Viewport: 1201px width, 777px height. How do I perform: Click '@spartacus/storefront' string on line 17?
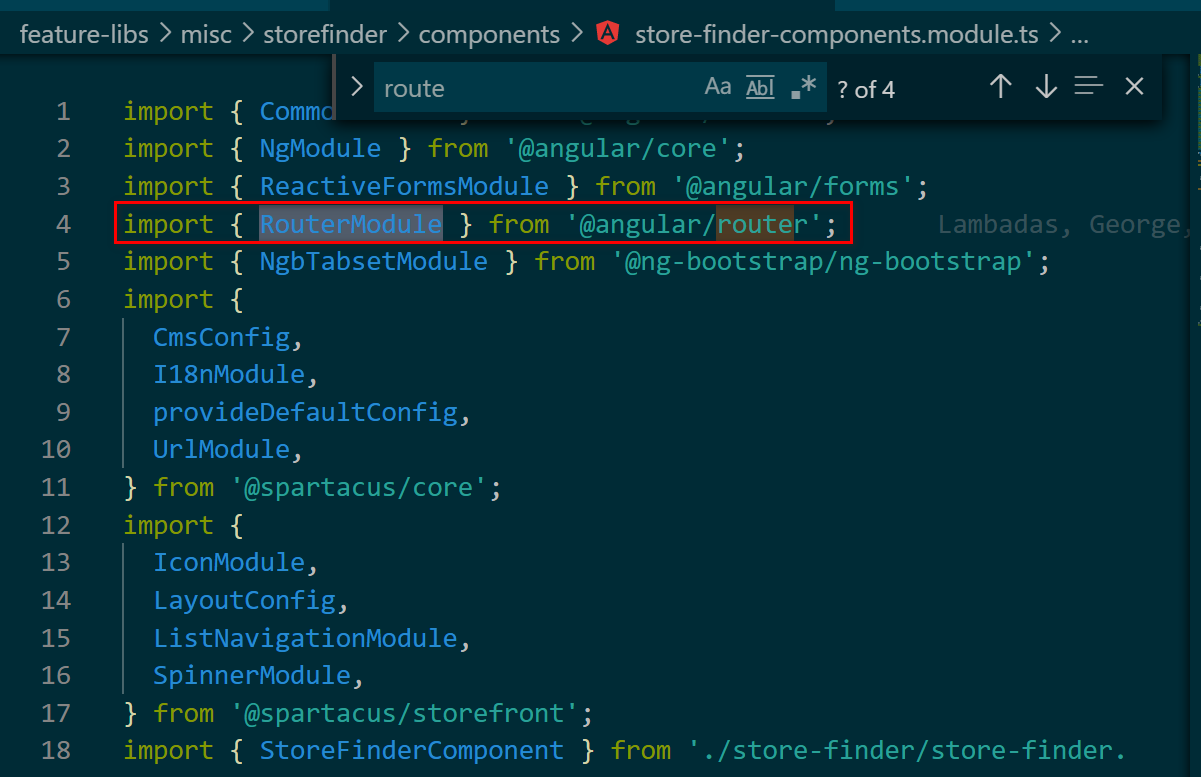click(406, 714)
